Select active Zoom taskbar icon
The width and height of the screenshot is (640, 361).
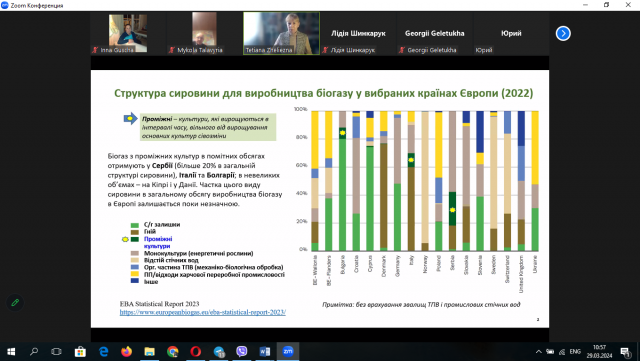pyautogui.click(x=288, y=351)
